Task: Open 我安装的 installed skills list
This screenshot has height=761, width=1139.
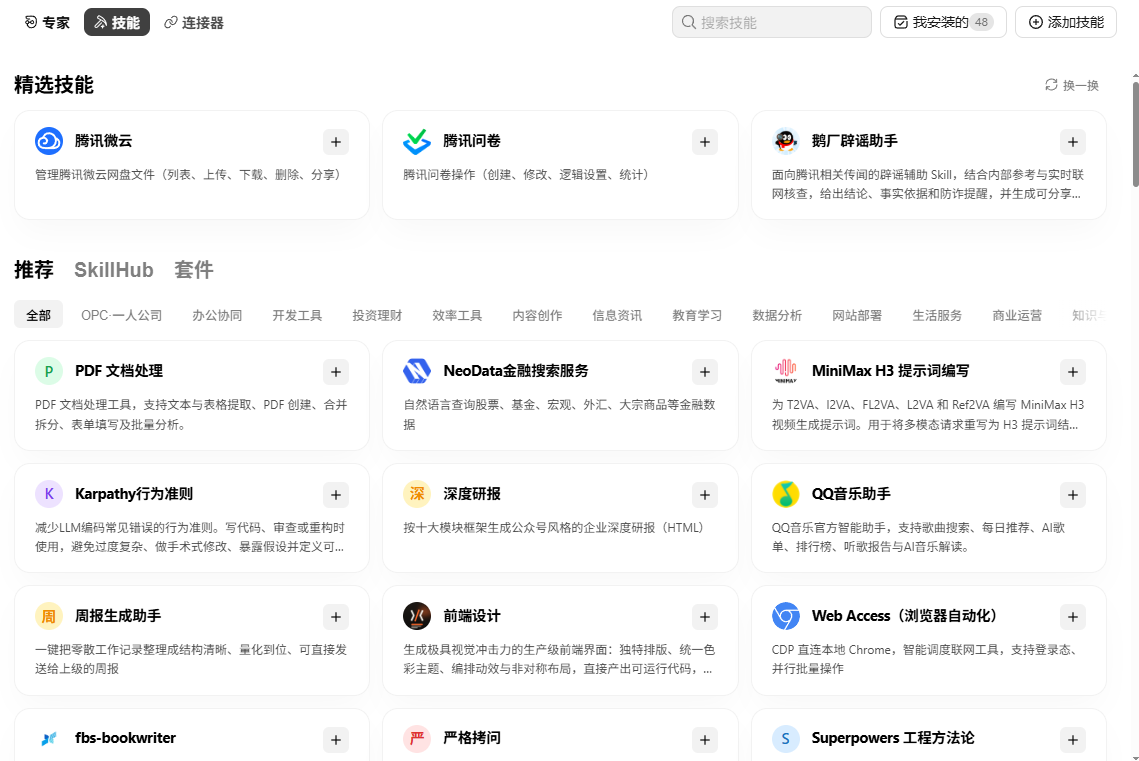Action: tap(943, 23)
